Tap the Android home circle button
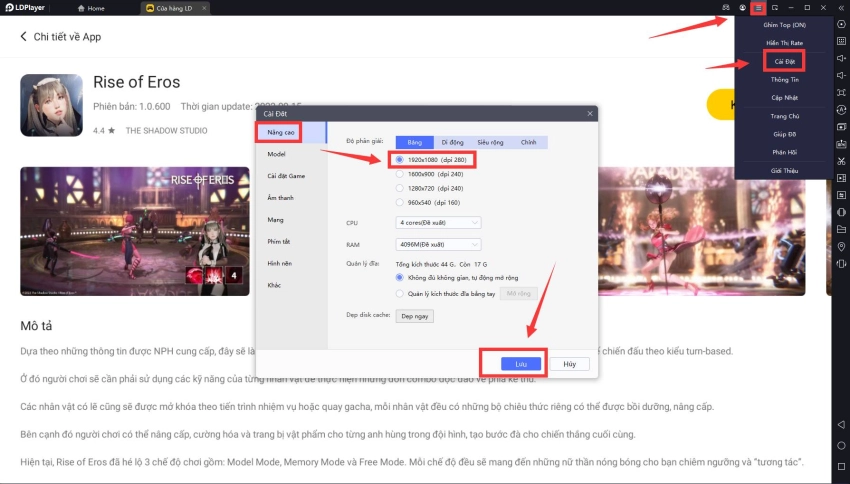 (x=841, y=446)
